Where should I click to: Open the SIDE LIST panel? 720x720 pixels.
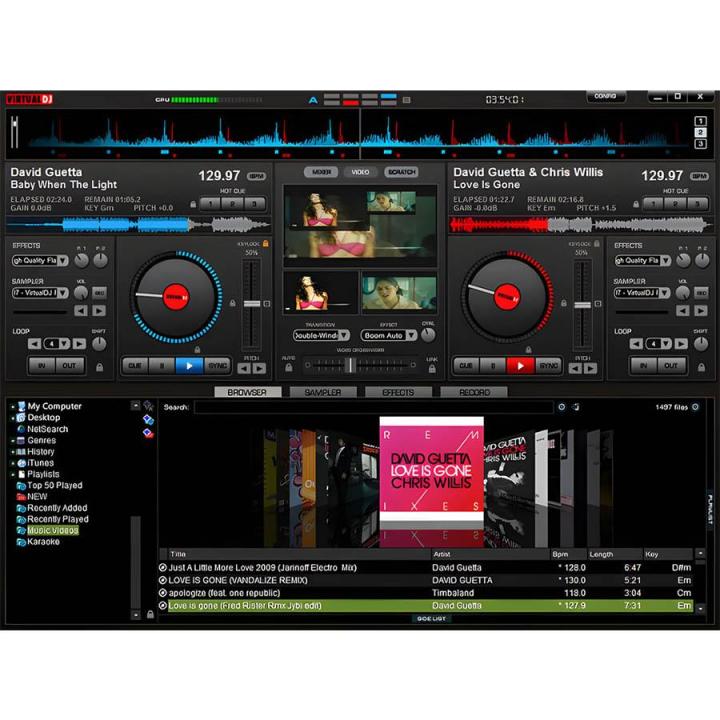[431, 619]
